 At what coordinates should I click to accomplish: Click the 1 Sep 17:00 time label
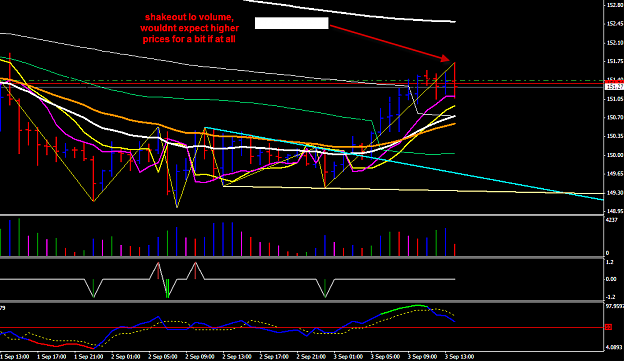coord(51,356)
